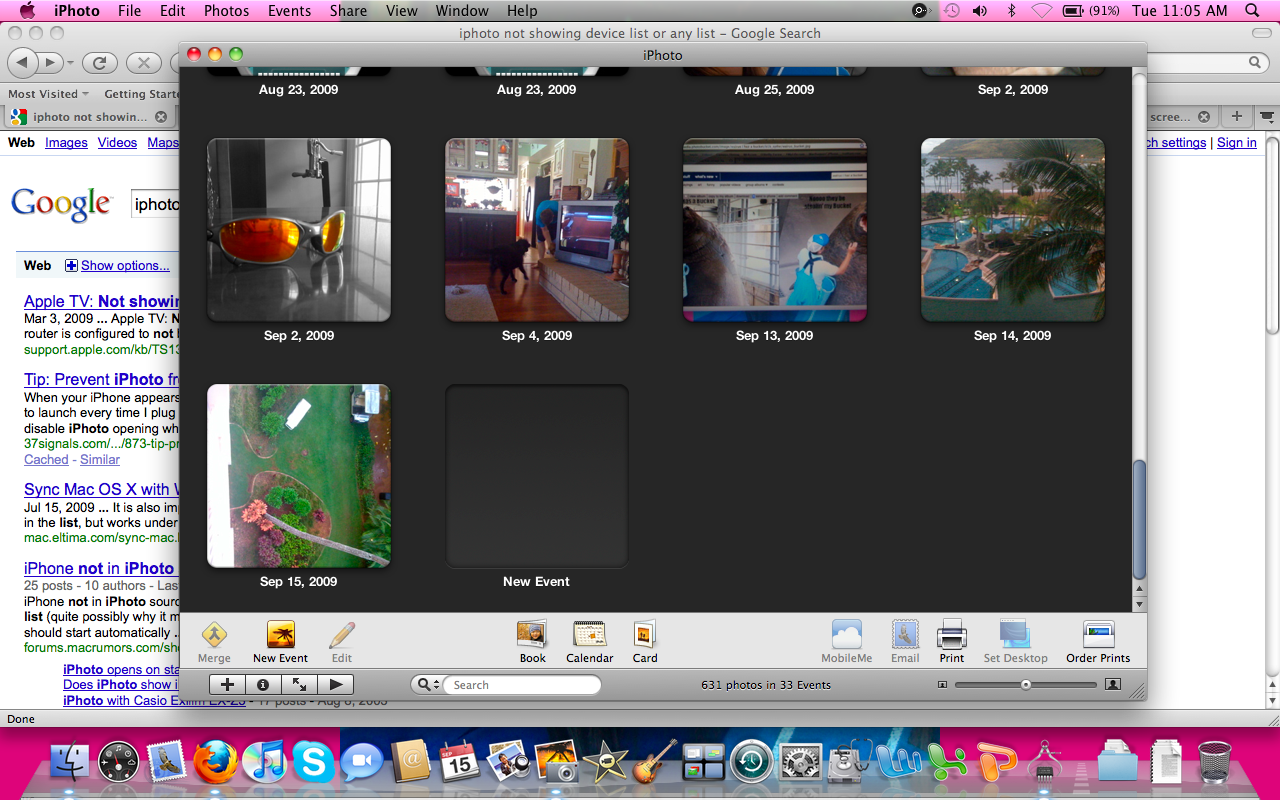Screen dimensions: 1280x800
Task: Click the Images link on the Google page
Action: tap(66, 143)
